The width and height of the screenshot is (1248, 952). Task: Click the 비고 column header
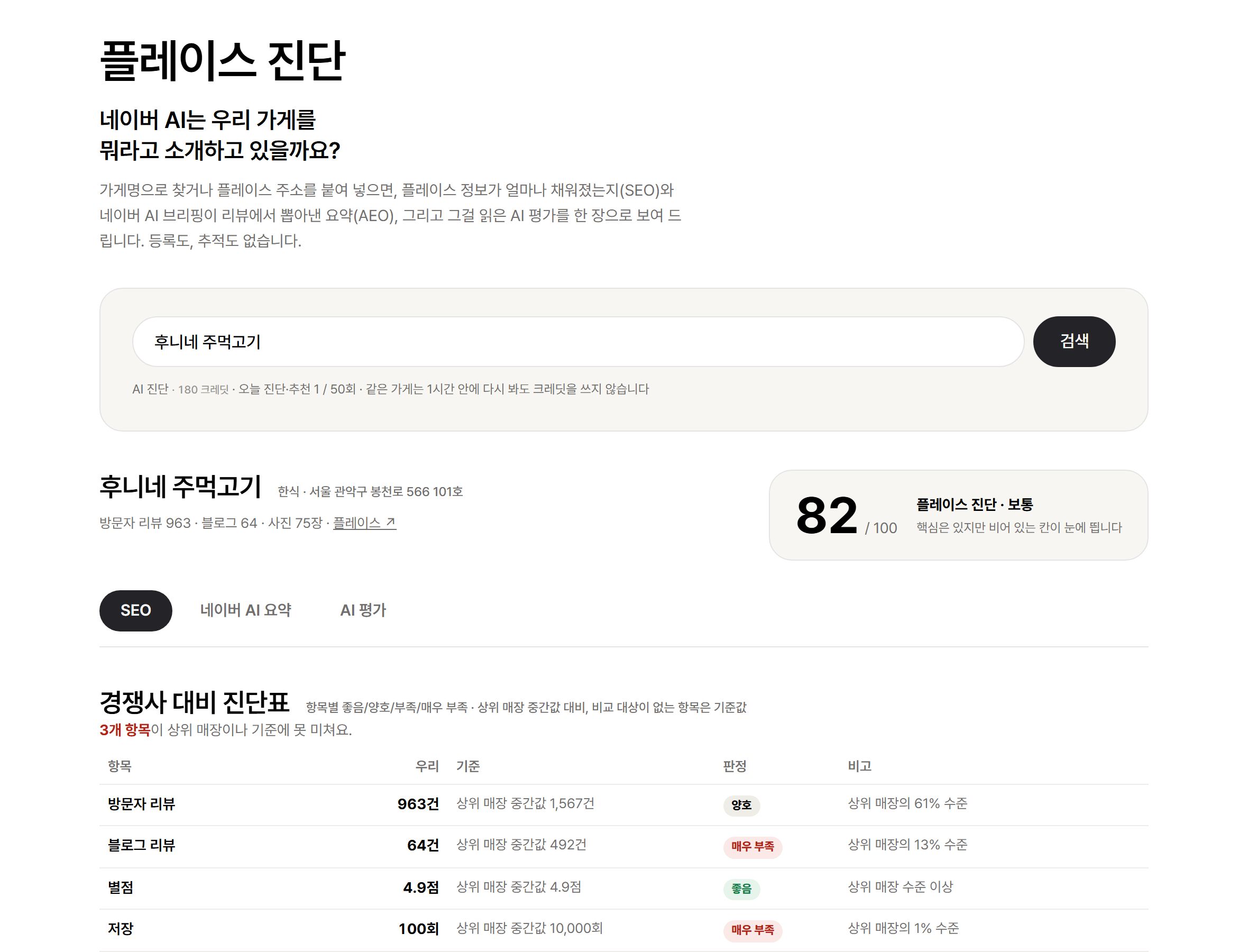coord(859,766)
